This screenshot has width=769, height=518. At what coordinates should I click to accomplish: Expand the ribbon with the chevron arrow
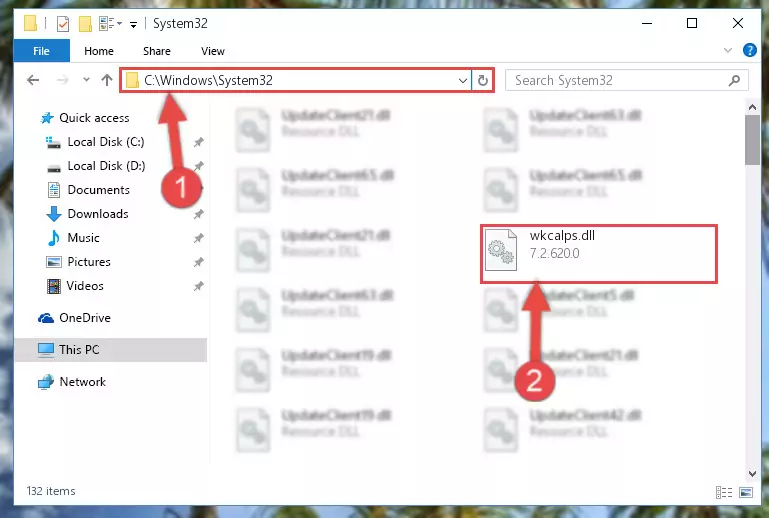(728, 50)
